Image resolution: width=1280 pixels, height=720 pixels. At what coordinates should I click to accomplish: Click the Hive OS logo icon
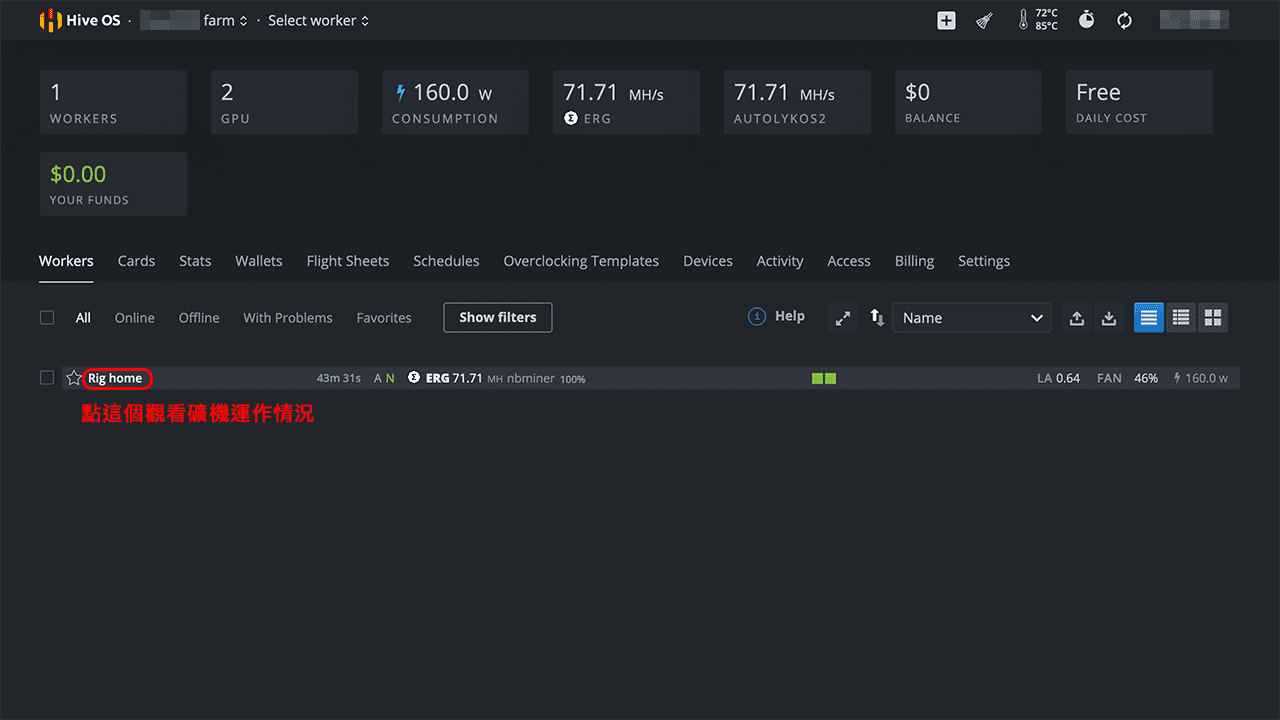(x=50, y=20)
